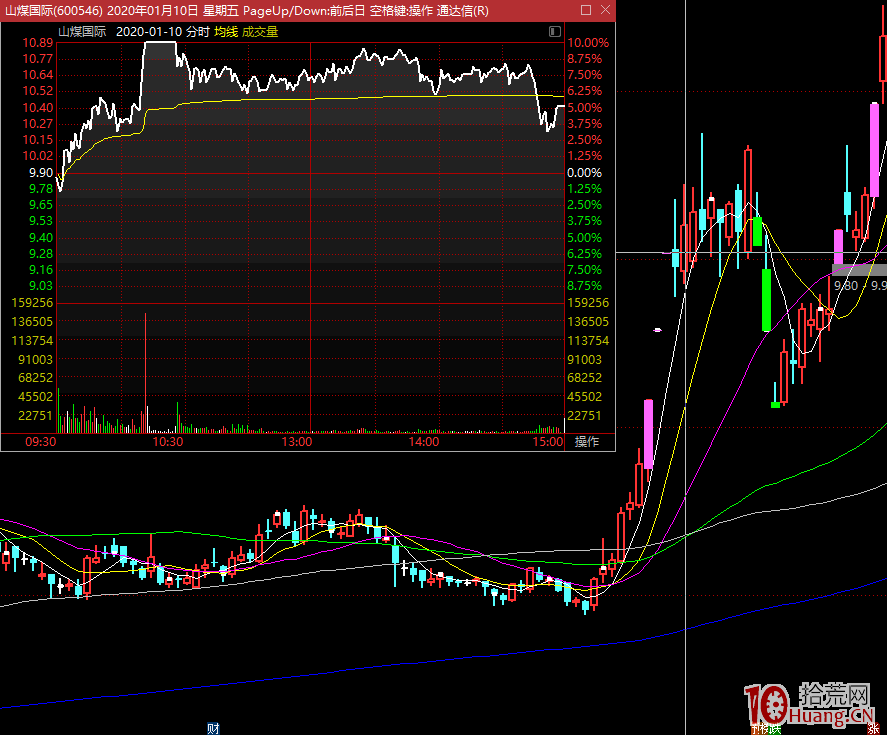Click the 财 marker at bottom of chart
The width and height of the screenshot is (887, 735).
212,727
